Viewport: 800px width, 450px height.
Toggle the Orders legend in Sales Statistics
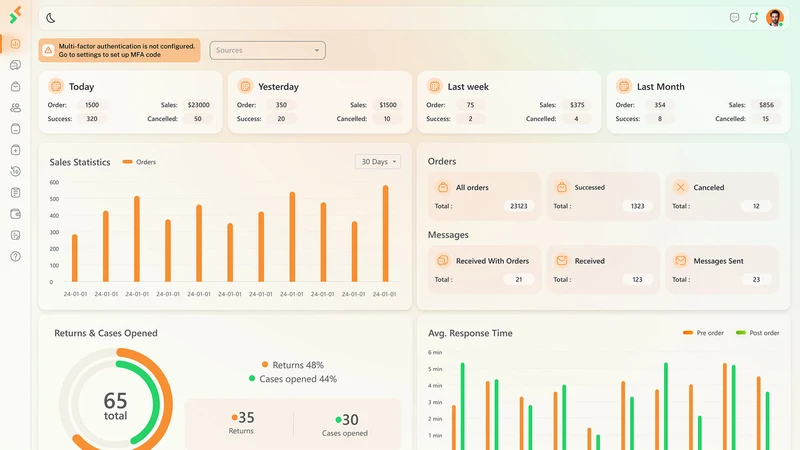point(139,162)
